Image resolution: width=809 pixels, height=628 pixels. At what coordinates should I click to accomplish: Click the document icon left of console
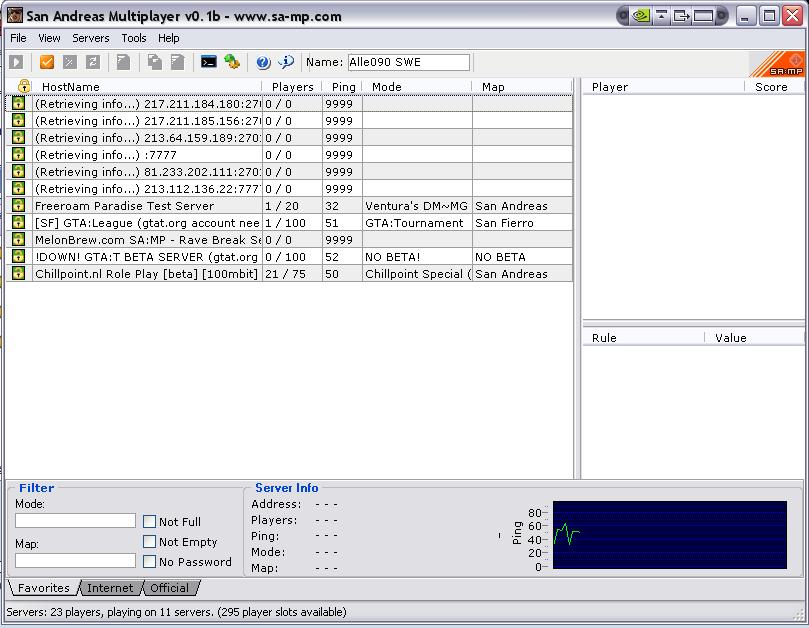coord(177,62)
